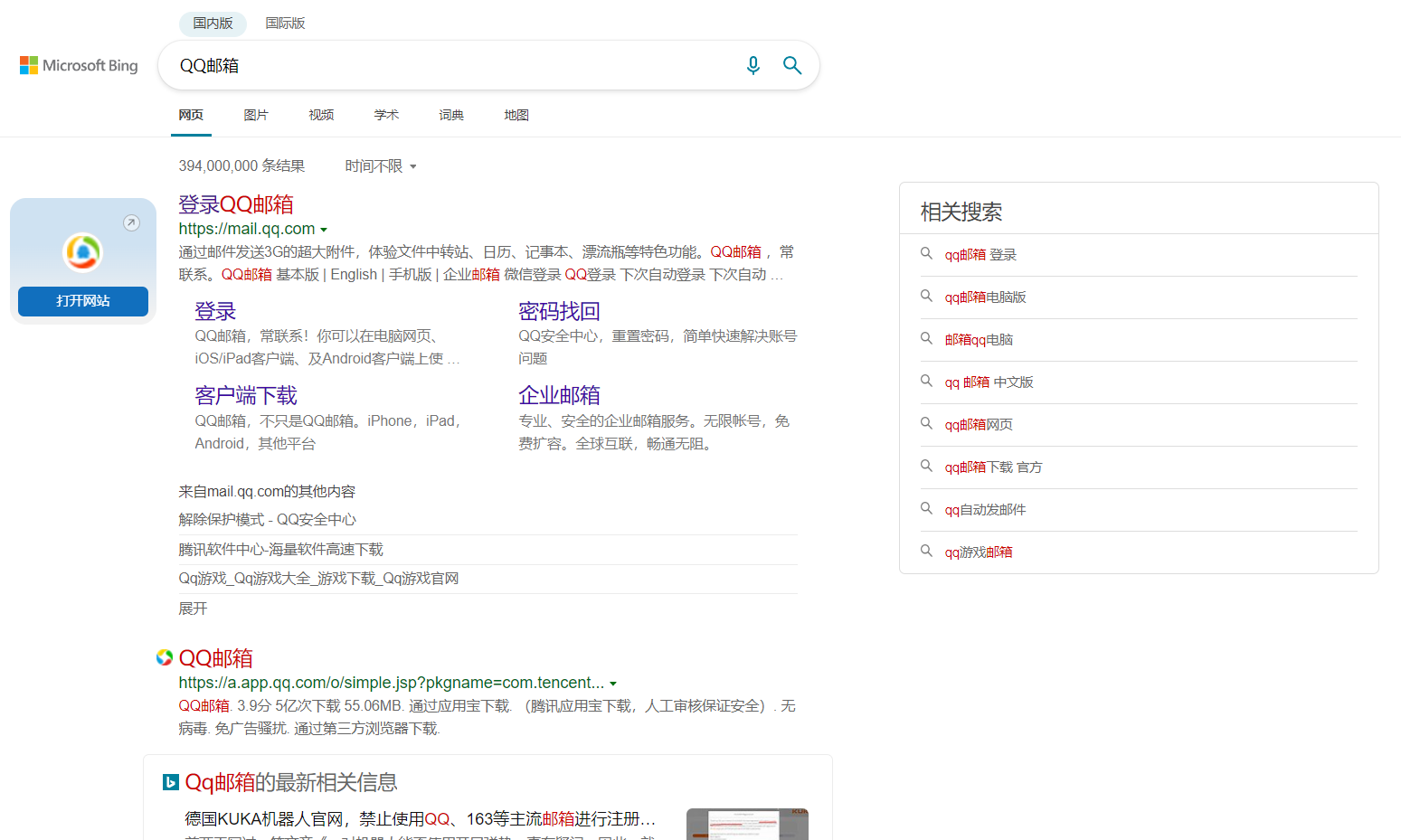
Task: Open the 登录 sitelink
Action: (x=215, y=312)
